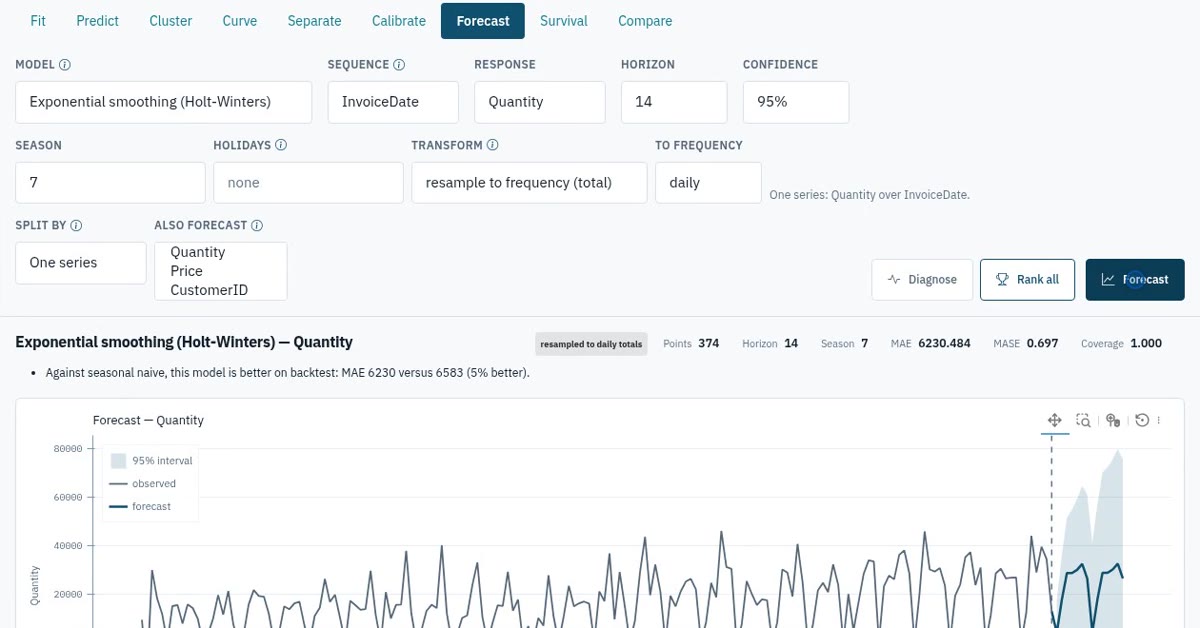Open the chart toolbar overflow menu
The height and width of the screenshot is (628, 1200).
[x=1159, y=420]
